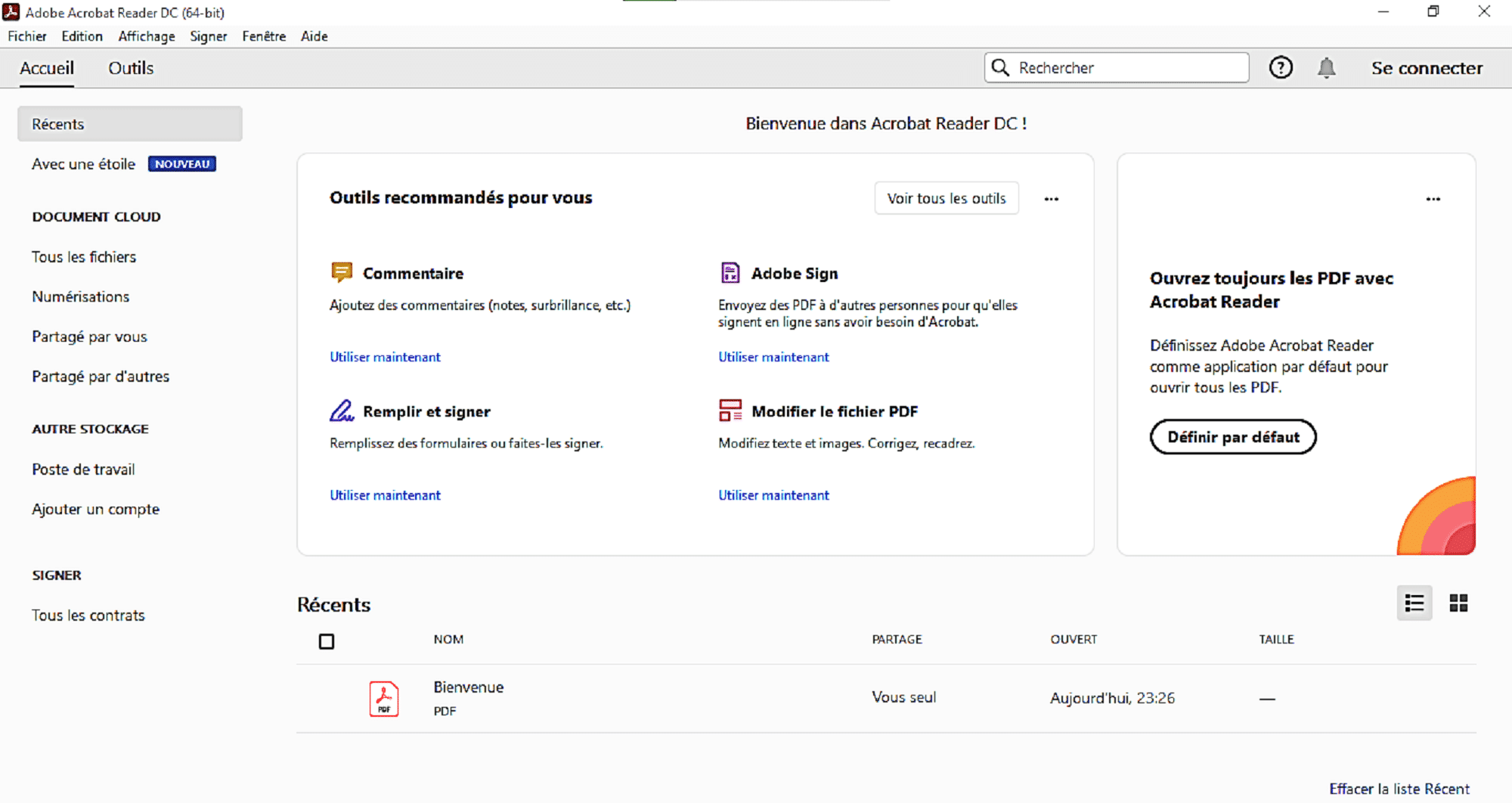
Task: Switch to the Accueil tab
Action: [47, 68]
